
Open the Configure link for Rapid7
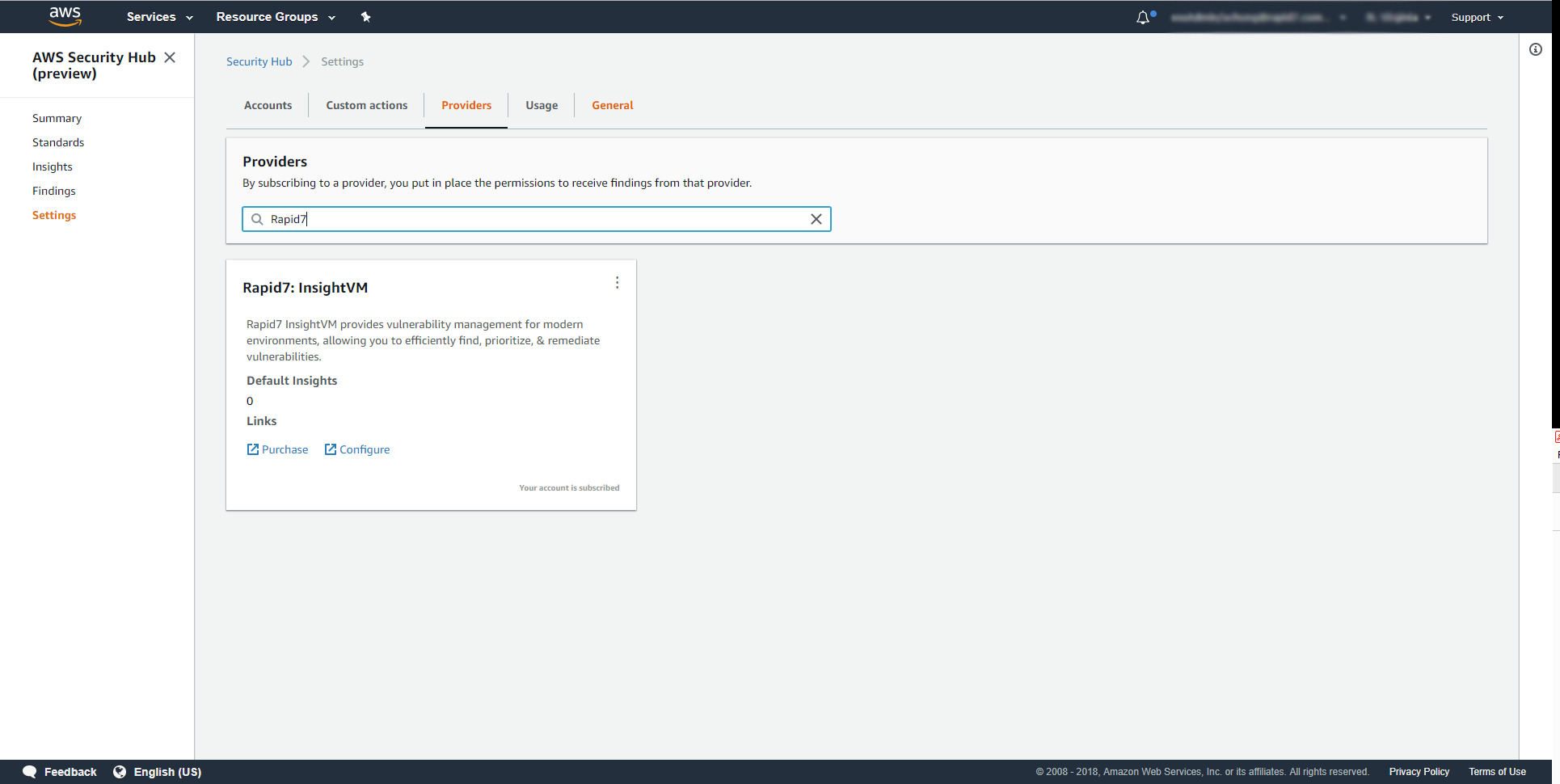[x=357, y=449]
